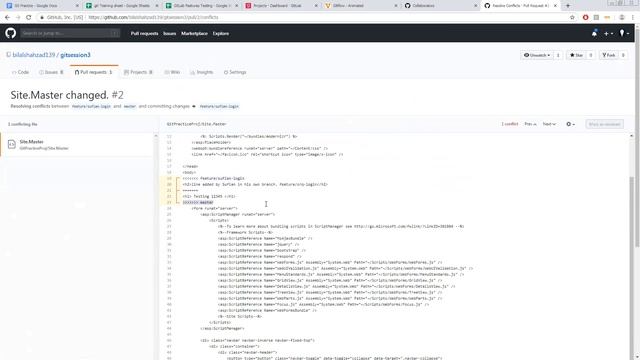Open the Unwatch dropdown
Viewport: 640px width, 360px height.
[x=538, y=55]
